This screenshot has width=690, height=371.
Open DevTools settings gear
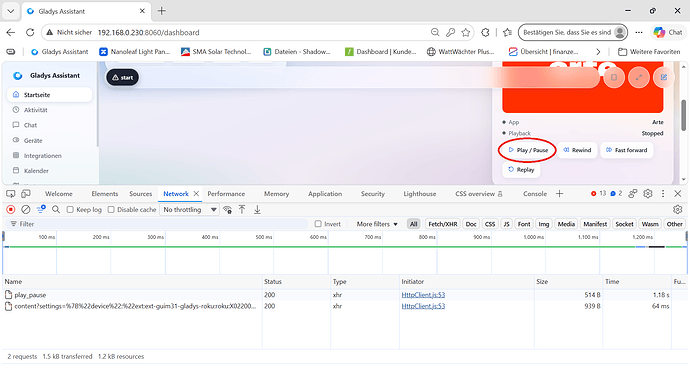[648, 194]
